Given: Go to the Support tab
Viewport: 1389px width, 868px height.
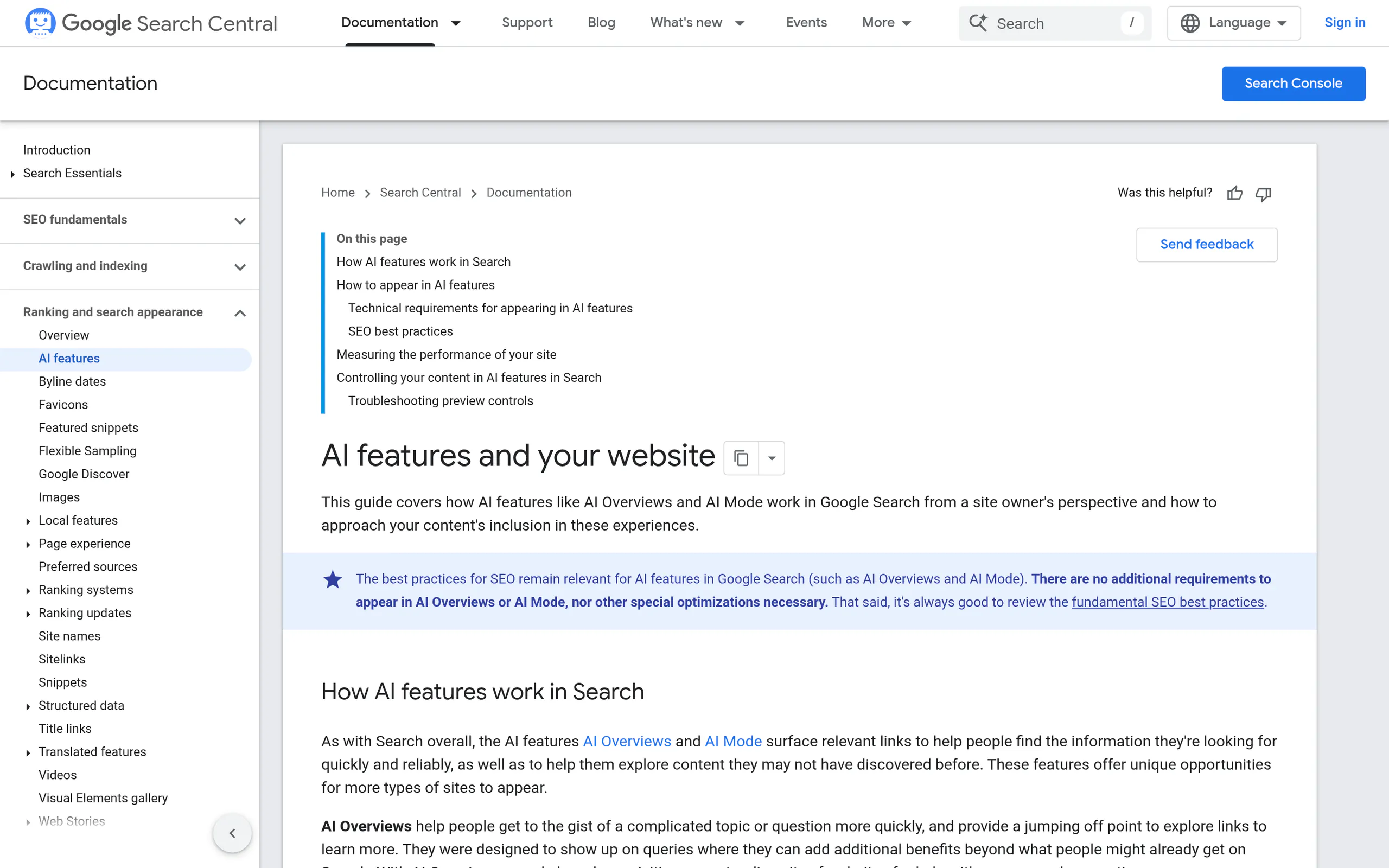Looking at the screenshot, I should (527, 23).
